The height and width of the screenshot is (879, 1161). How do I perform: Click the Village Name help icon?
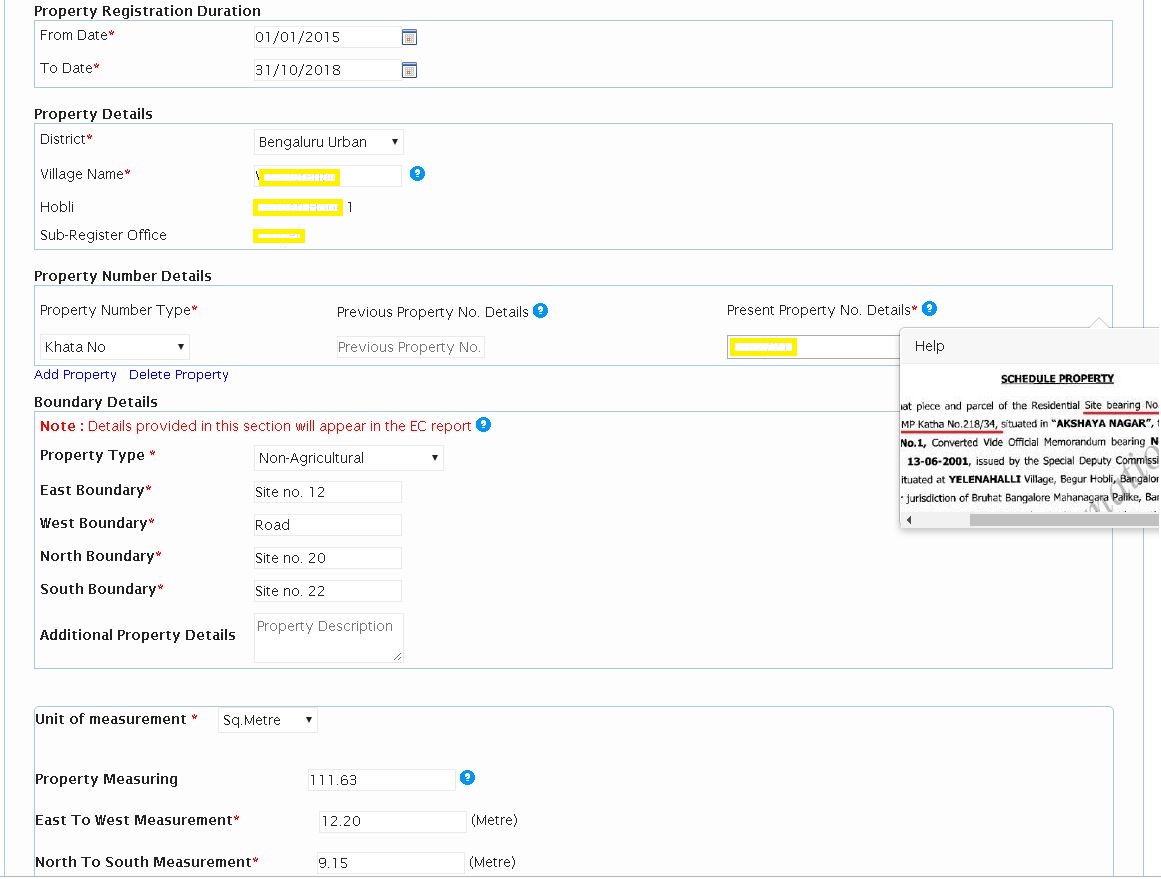pos(417,173)
